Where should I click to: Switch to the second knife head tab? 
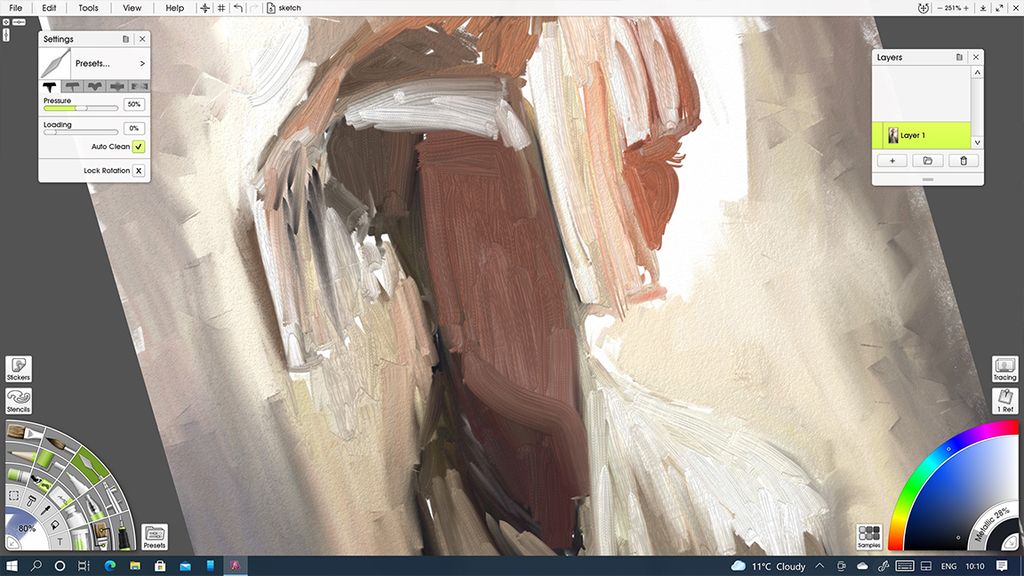pos(72,86)
